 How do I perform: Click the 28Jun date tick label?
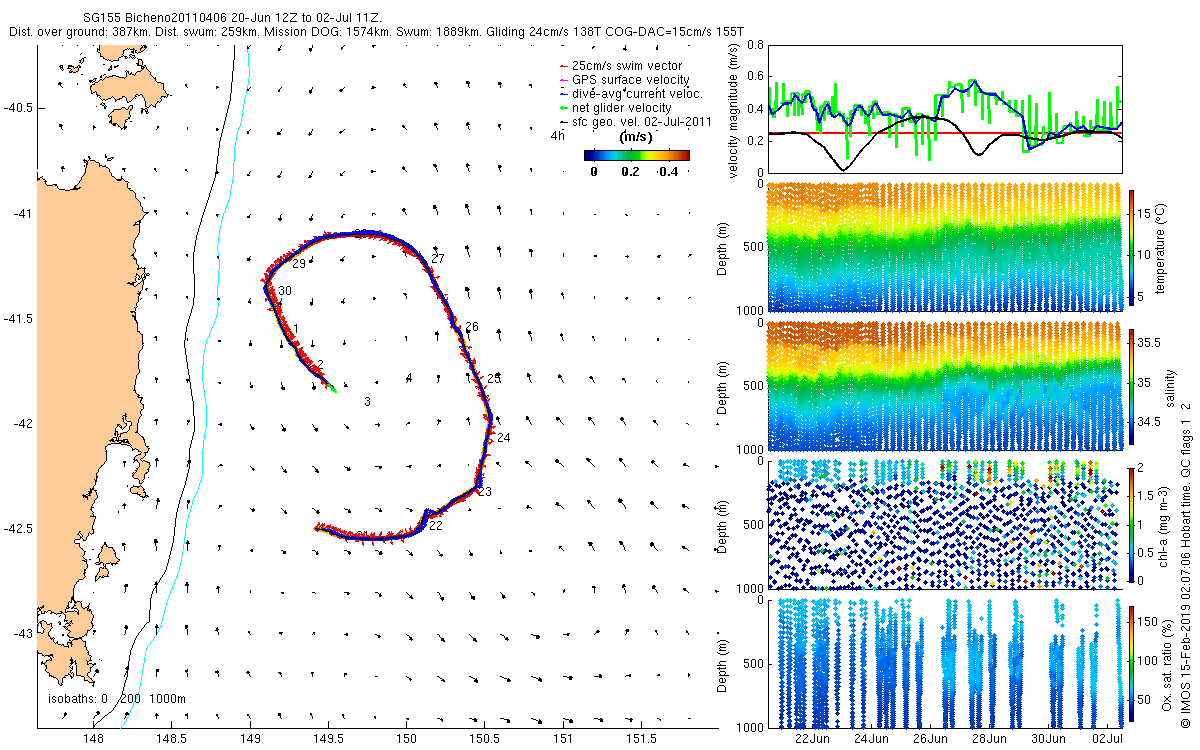point(990,739)
